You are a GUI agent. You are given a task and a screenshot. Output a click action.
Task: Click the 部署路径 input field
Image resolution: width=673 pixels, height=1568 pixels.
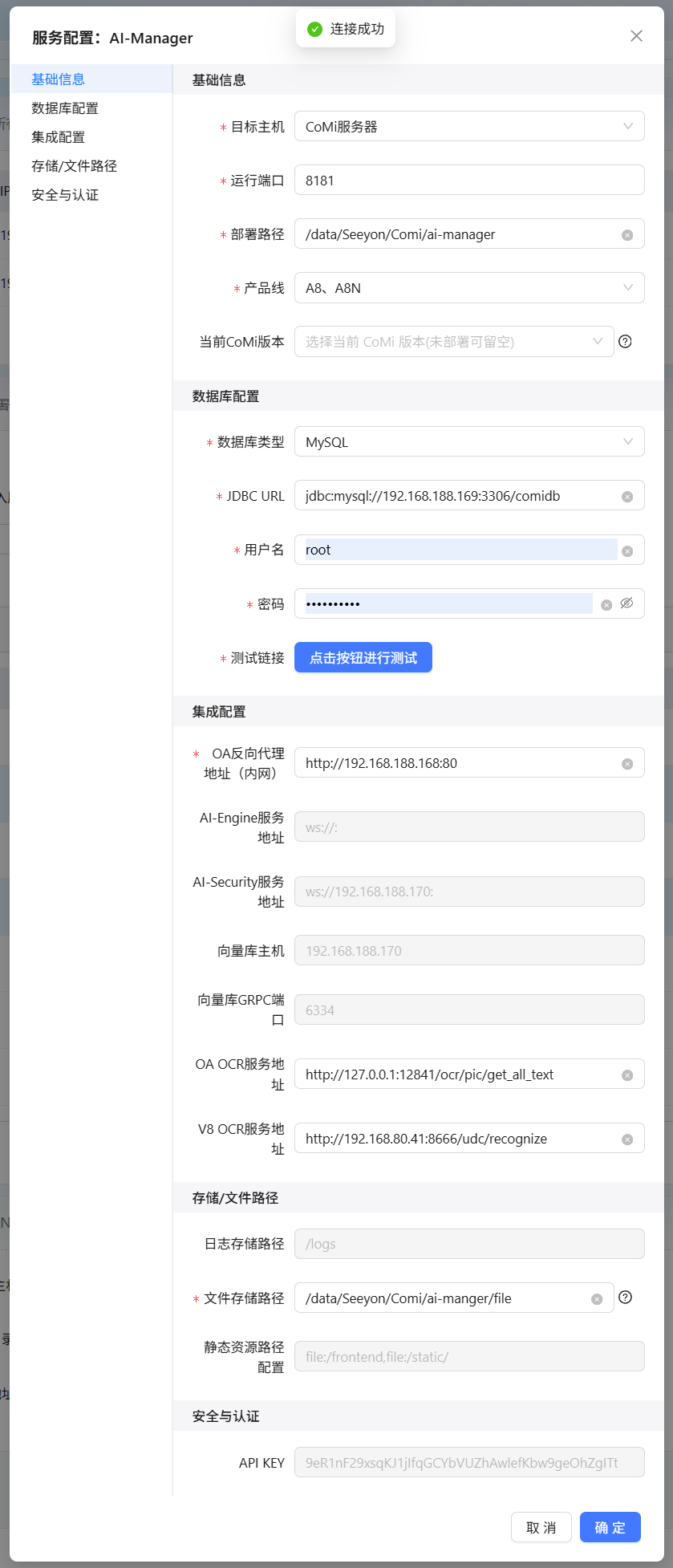(469, 234)
